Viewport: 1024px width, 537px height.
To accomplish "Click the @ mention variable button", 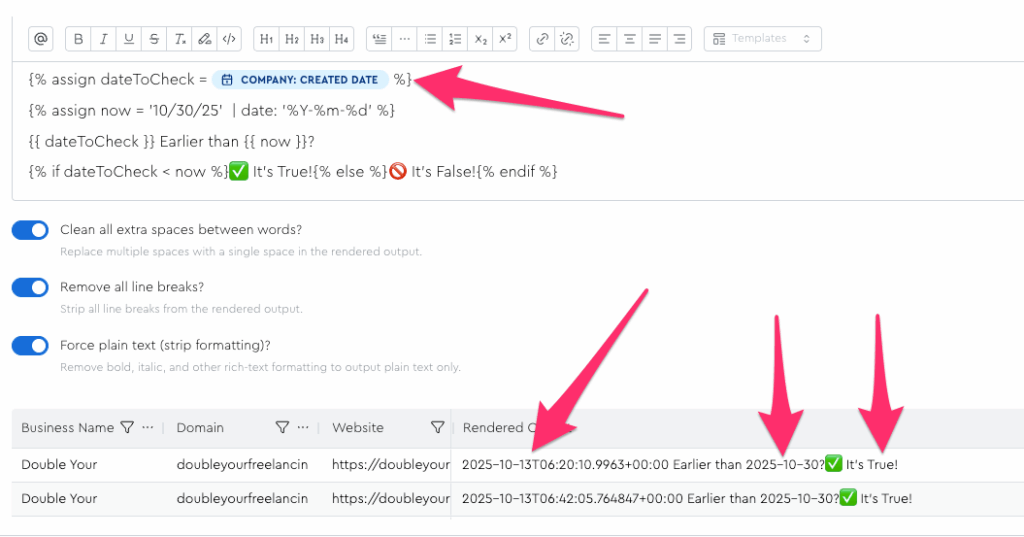I will pos(41,39).
